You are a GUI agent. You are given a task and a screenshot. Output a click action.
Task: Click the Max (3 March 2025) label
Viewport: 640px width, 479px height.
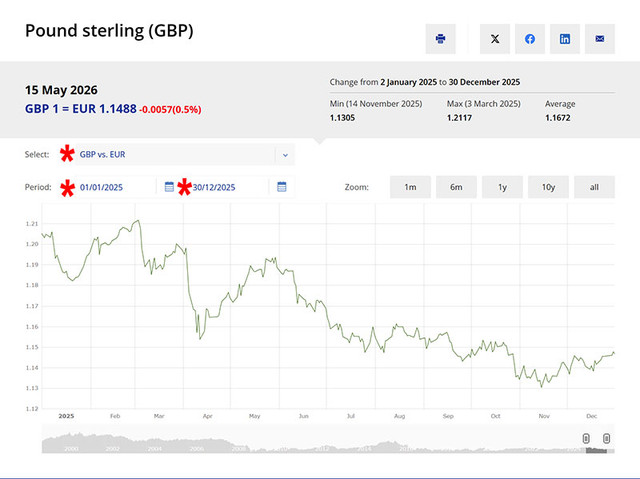click(484, 104)
